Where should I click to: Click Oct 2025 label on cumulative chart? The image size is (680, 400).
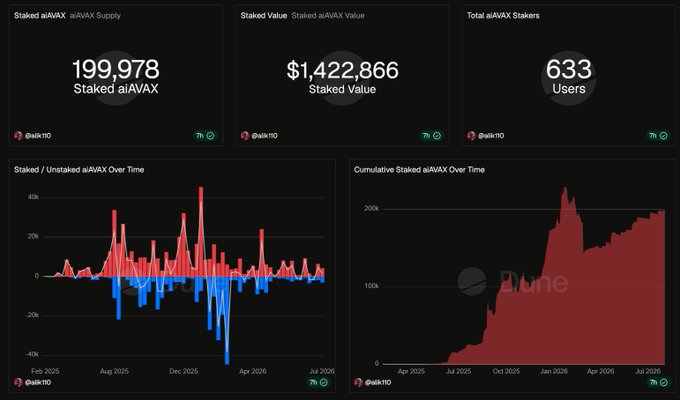(x=506, y=371)
